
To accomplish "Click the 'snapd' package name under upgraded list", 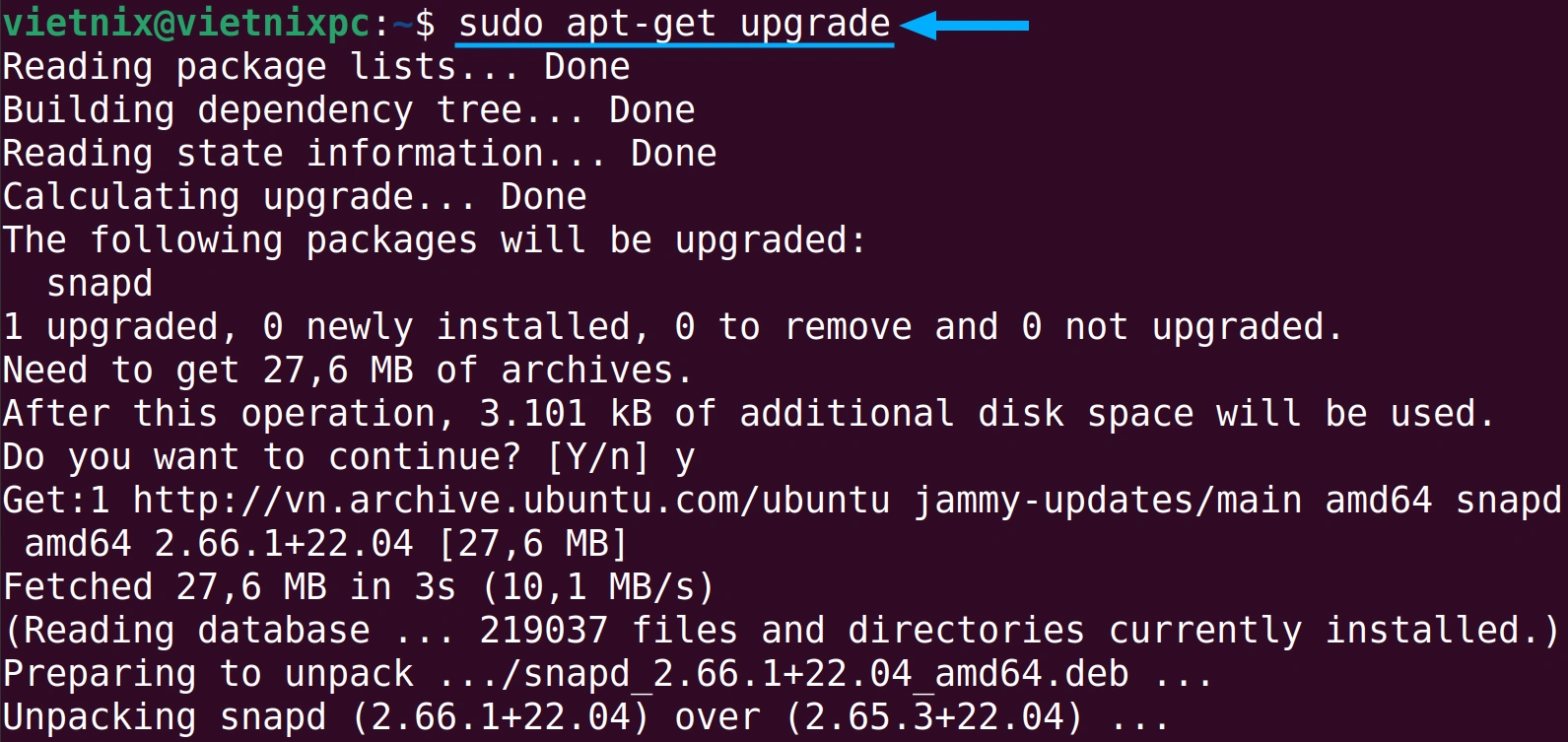I will point(100,285).
